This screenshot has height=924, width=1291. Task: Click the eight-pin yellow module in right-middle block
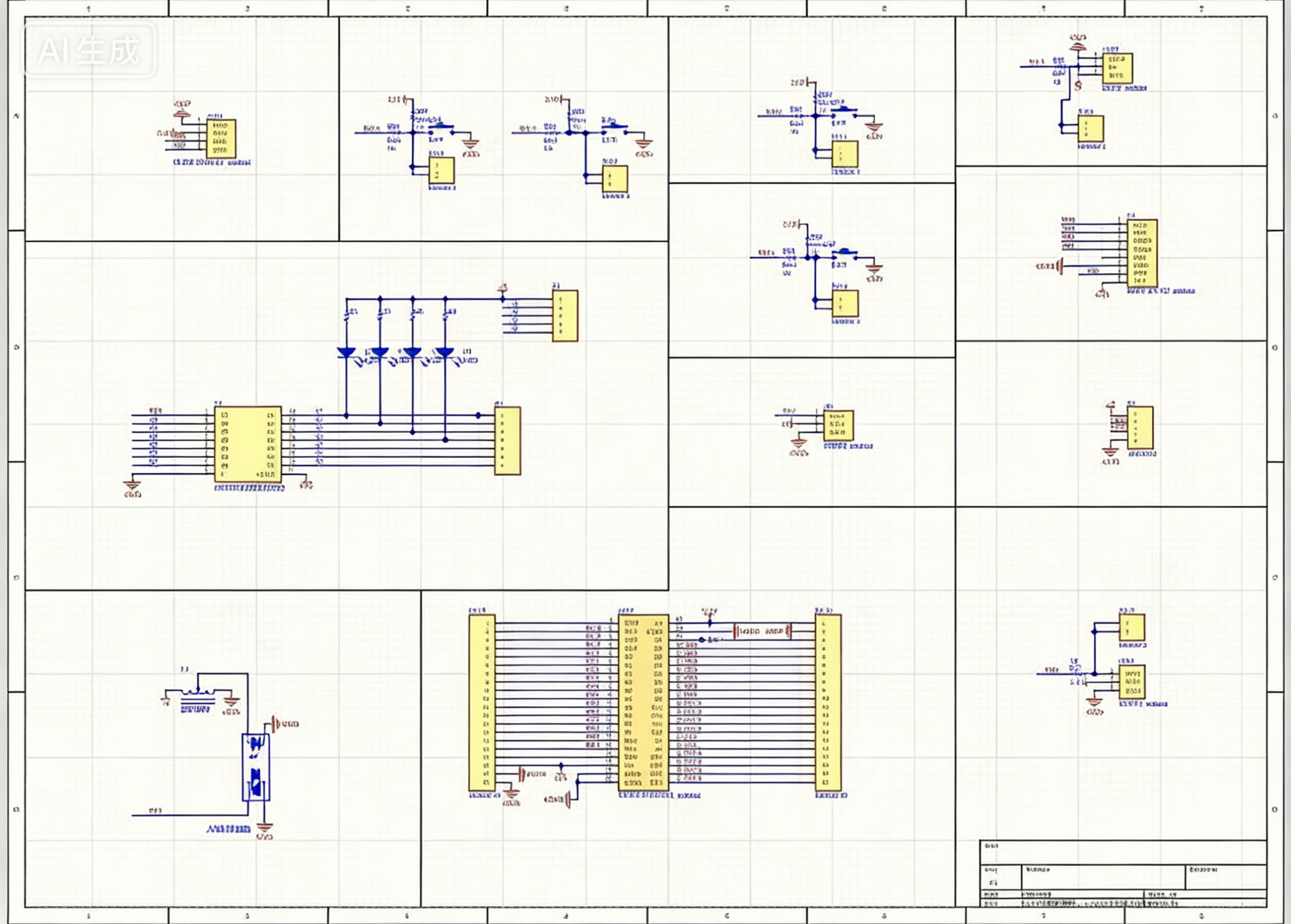coord(1142,253)
